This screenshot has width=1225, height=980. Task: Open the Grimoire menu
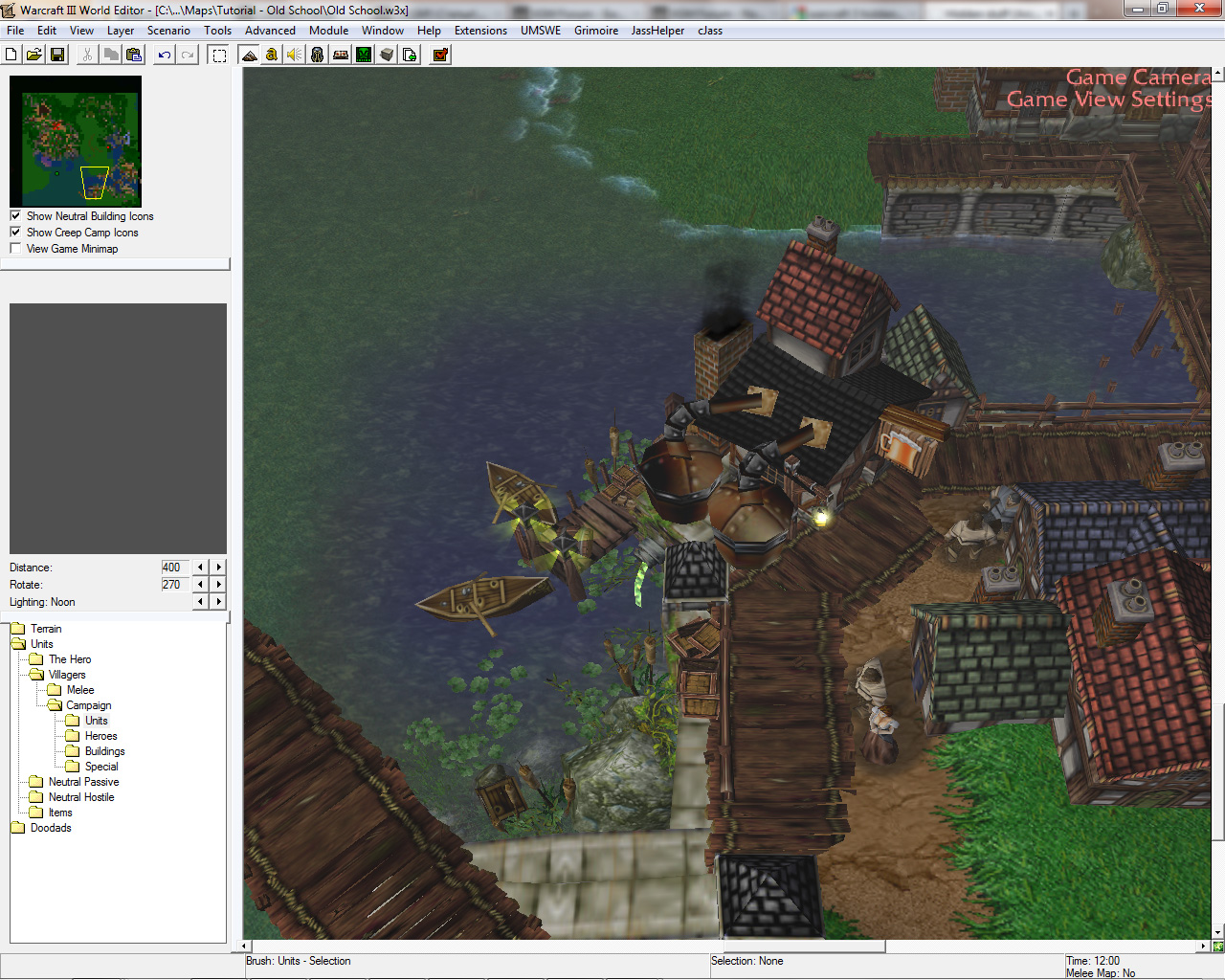[x=596, y=31]
